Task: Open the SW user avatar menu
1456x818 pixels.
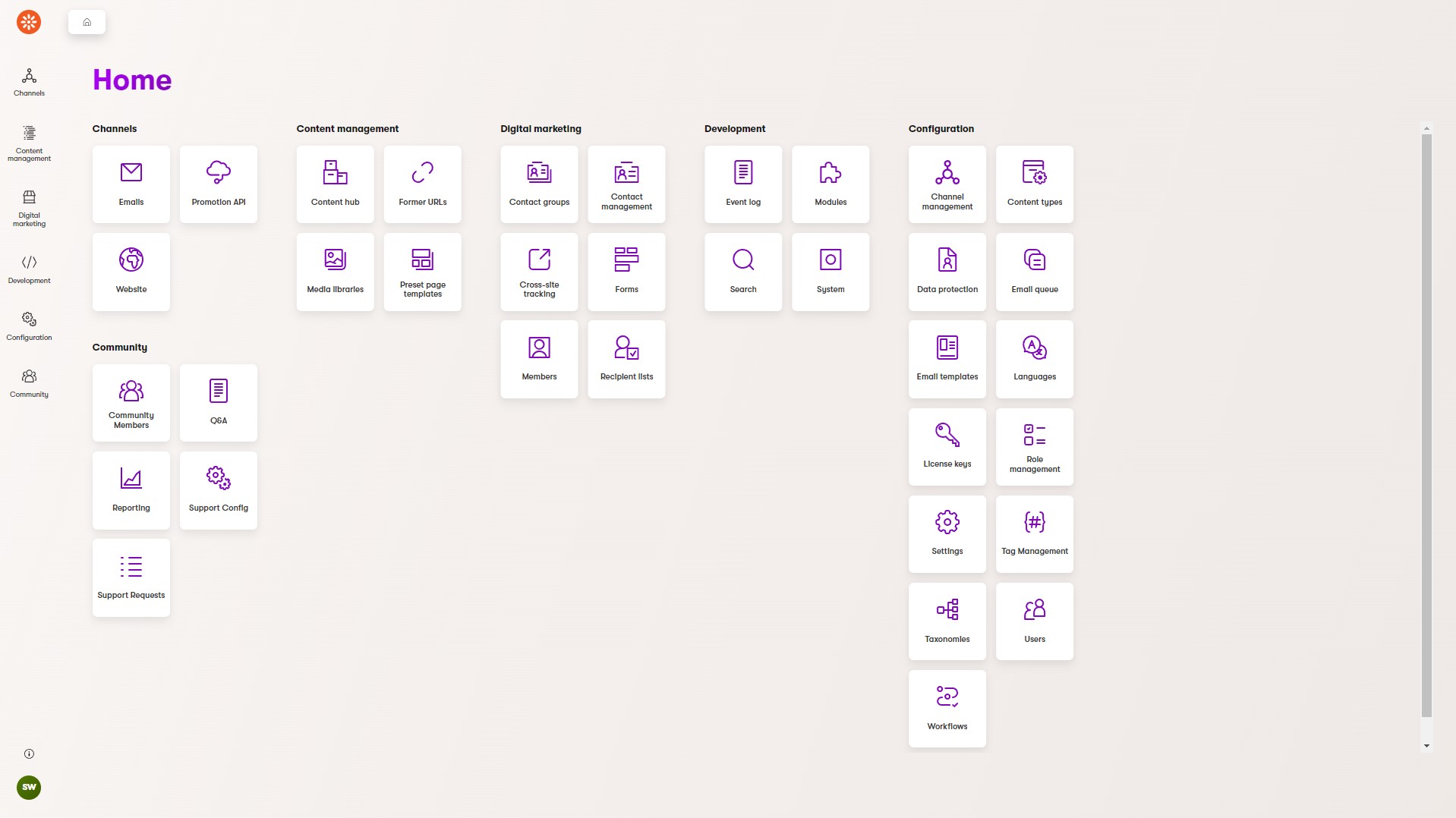Action: tap(29, 787)
